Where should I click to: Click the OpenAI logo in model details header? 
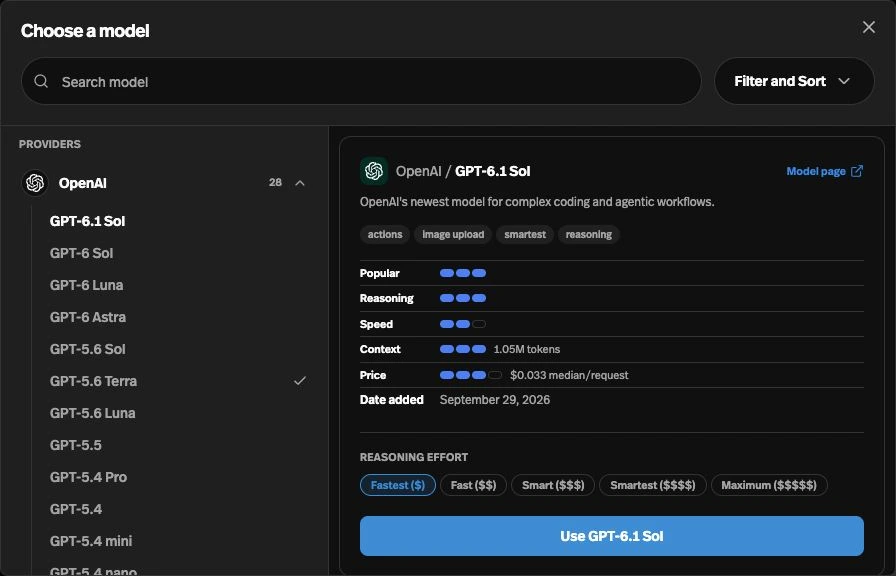coord(374,171)
